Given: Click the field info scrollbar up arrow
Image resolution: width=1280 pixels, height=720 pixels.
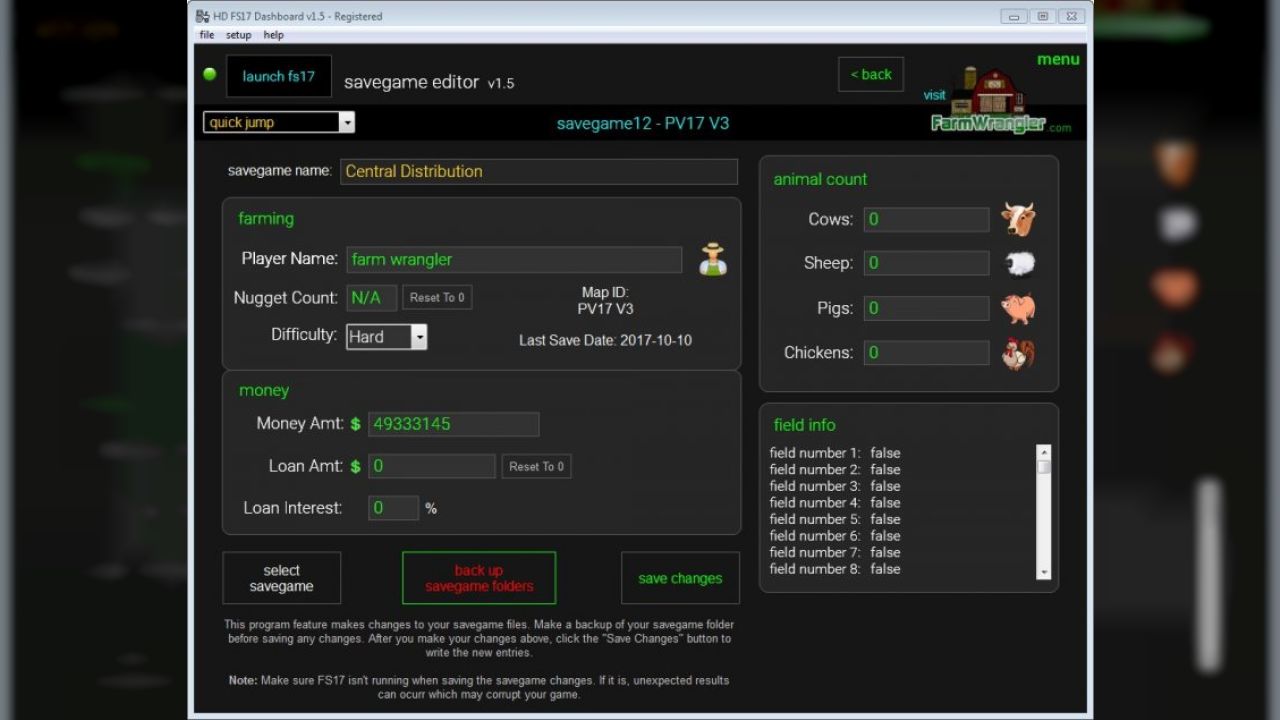Looking at the screenshot, I should point(1044,451).
